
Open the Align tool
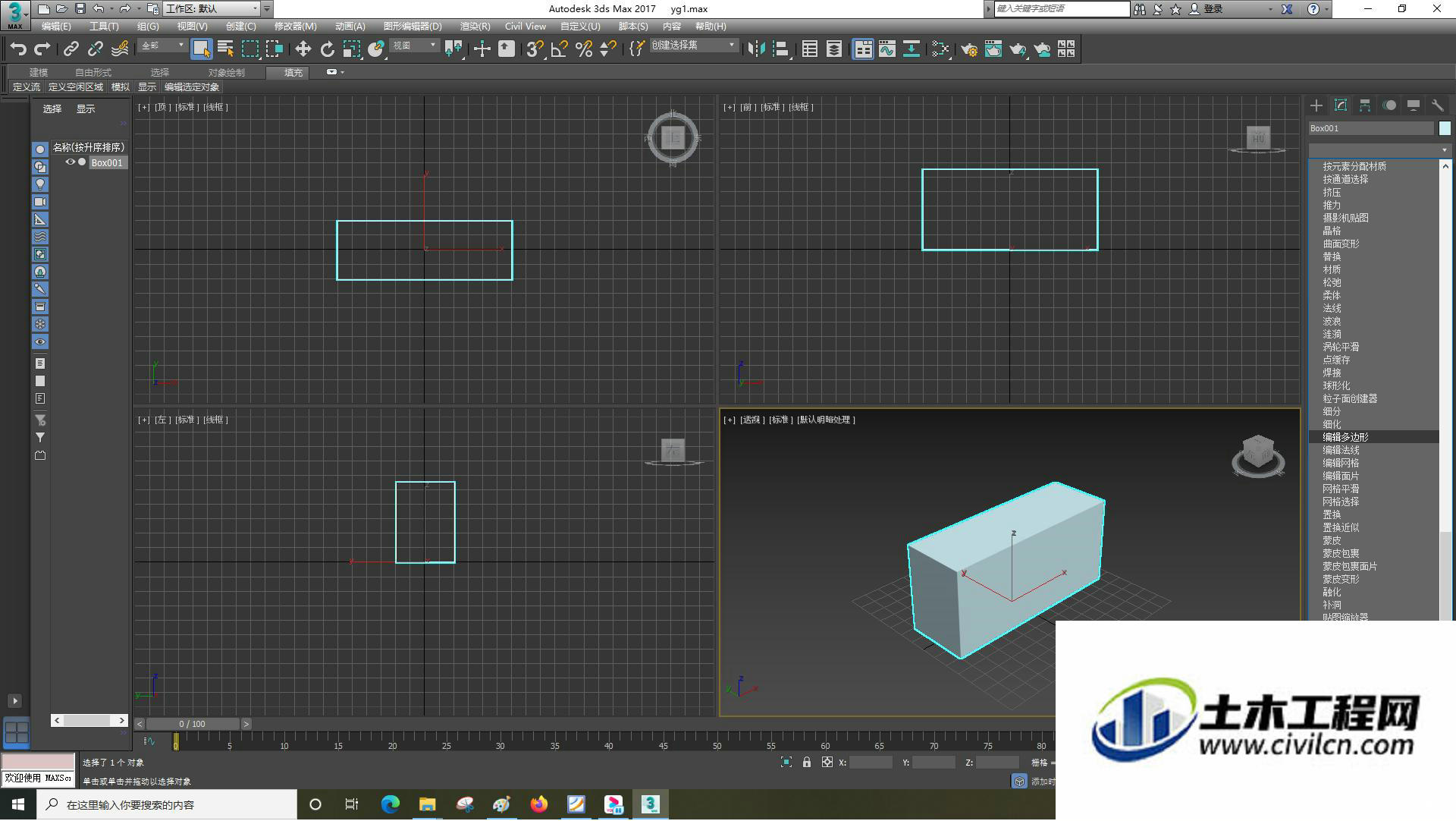(780, 49)
